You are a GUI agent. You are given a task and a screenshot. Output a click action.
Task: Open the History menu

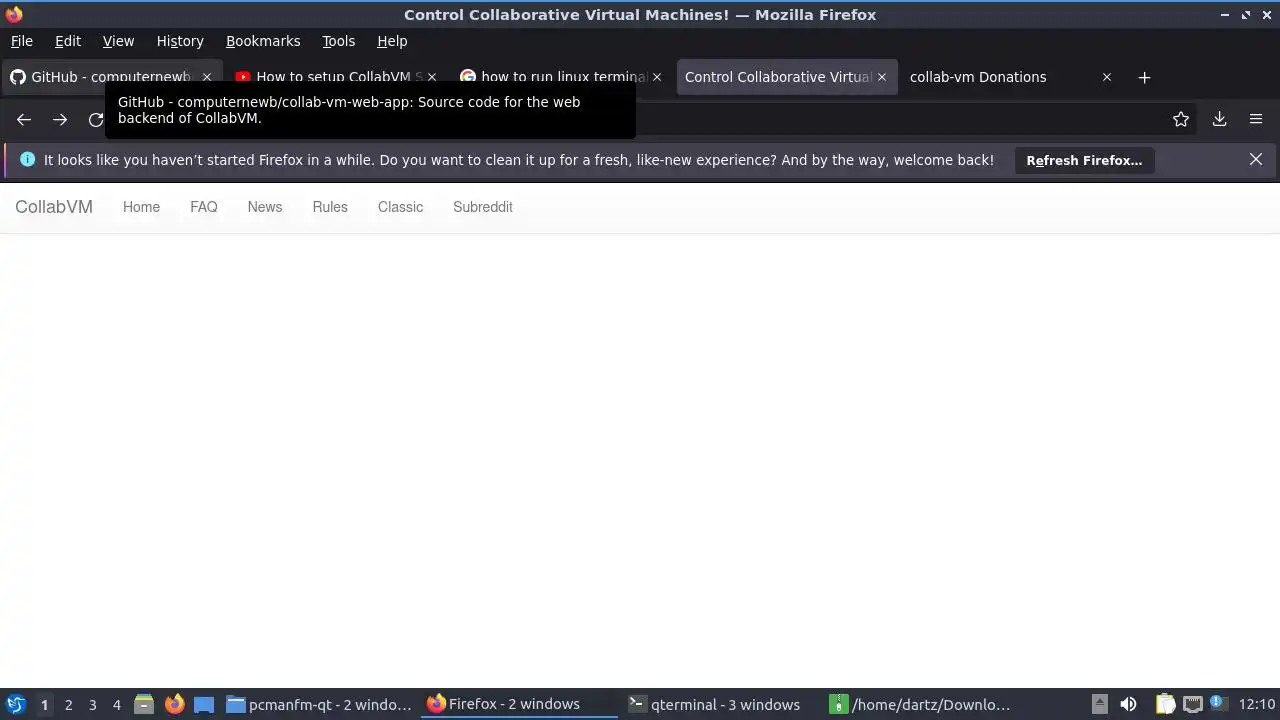click(180, 41)
